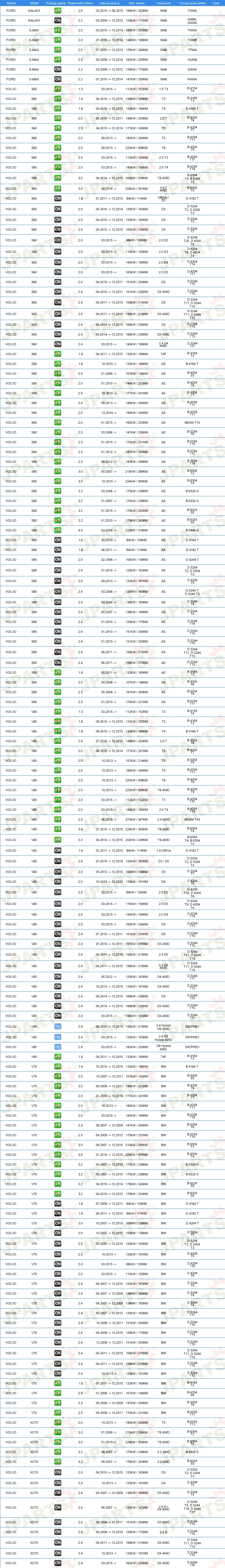The height and width of the screenshot is (1568, 225).
Task: Click the 05.2006 -> 12.2014 production years cell
Action: coord(109,60)
